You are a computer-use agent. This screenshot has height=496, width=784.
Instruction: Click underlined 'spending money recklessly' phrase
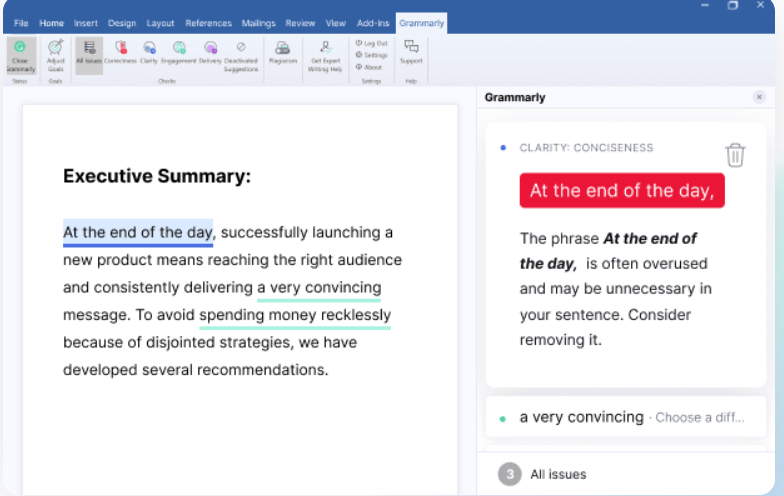pos(295,315)
